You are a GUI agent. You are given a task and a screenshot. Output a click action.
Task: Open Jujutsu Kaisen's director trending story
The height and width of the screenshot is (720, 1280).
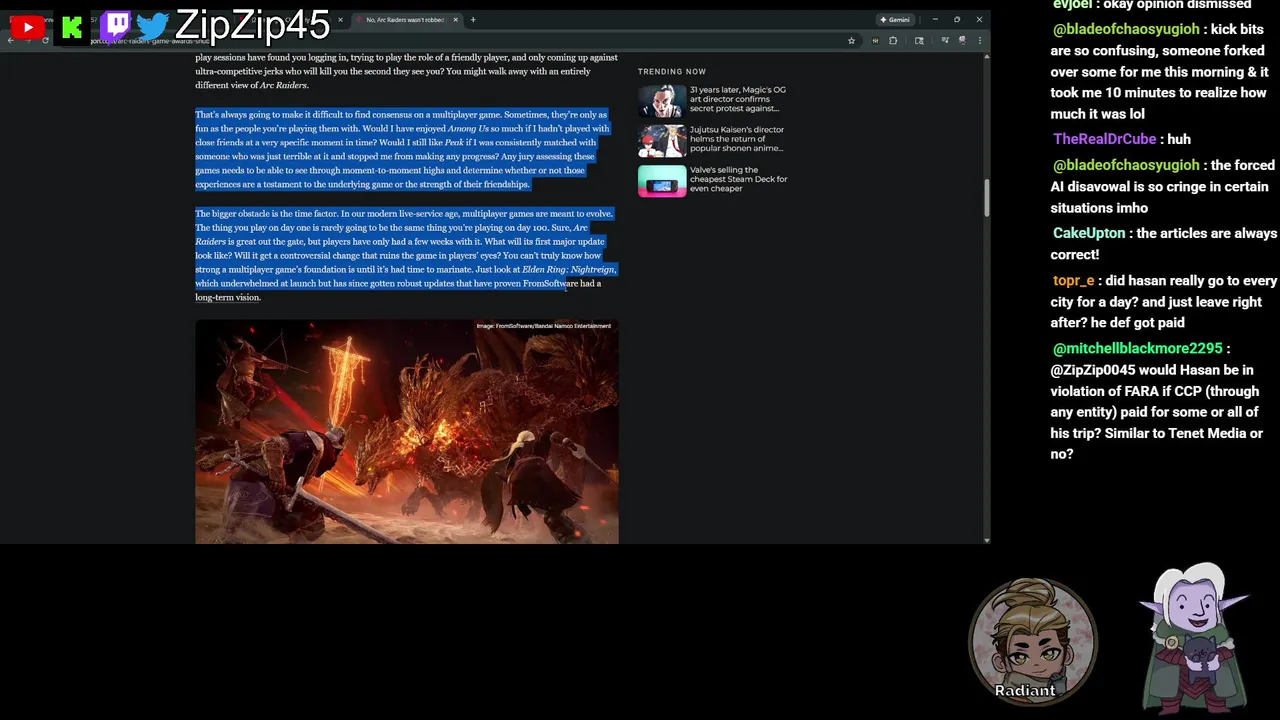737,139
